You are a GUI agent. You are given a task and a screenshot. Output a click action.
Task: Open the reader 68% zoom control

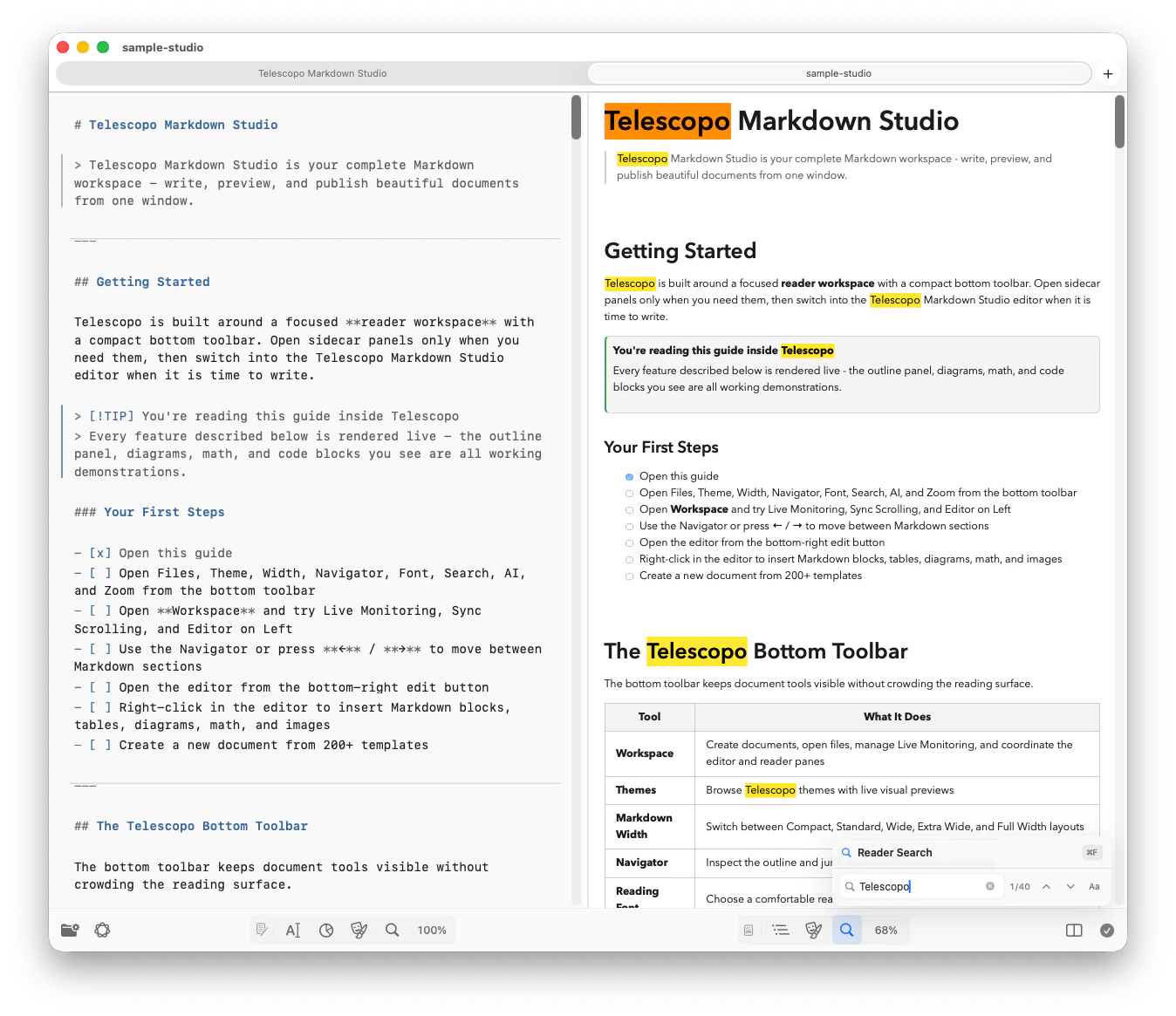(885, 930)
